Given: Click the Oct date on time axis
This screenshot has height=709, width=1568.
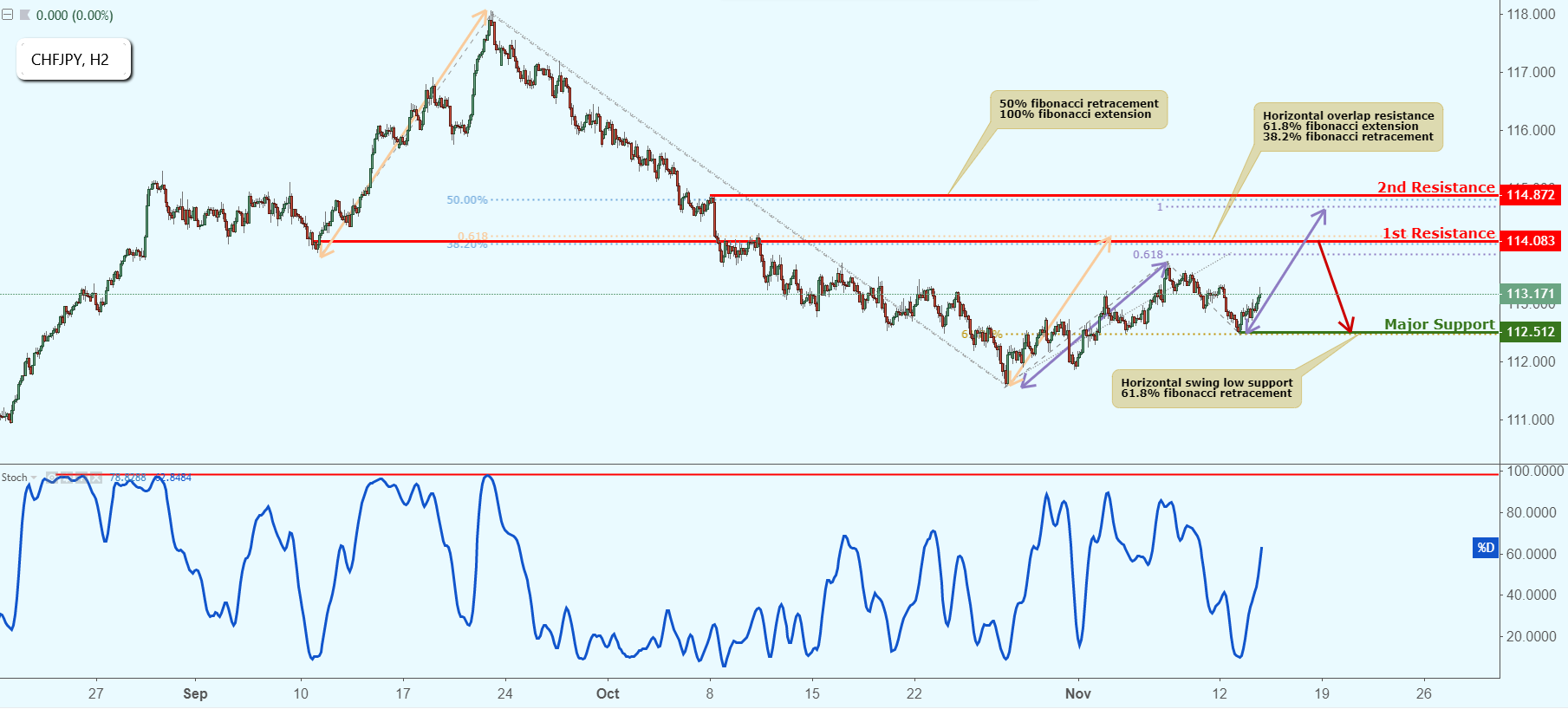Looking at the screenshot, I should (608, 693).
